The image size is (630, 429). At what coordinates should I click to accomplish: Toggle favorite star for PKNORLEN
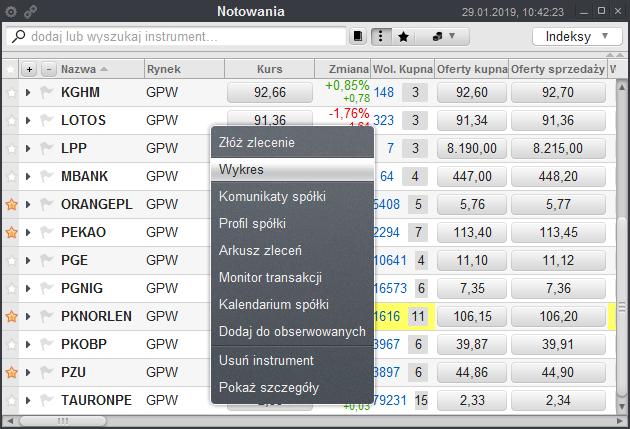coord(11,317)
